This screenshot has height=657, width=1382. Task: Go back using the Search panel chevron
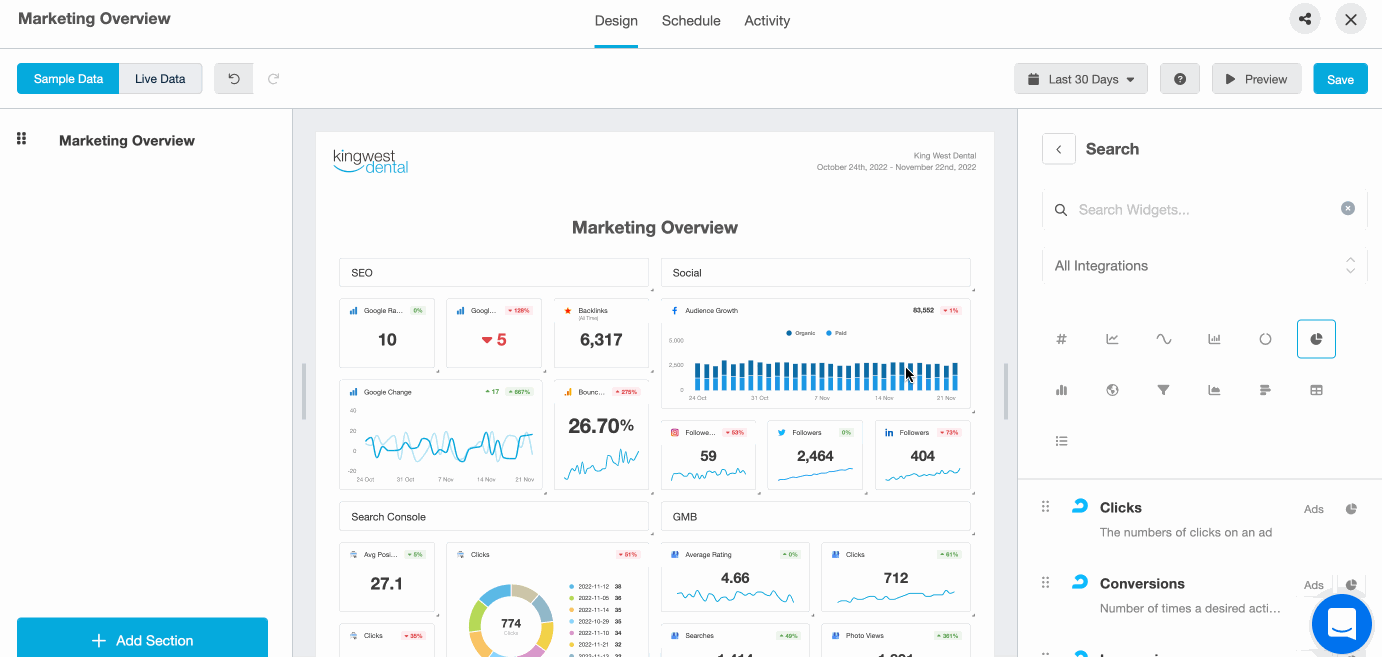(x=1059, y=149)
